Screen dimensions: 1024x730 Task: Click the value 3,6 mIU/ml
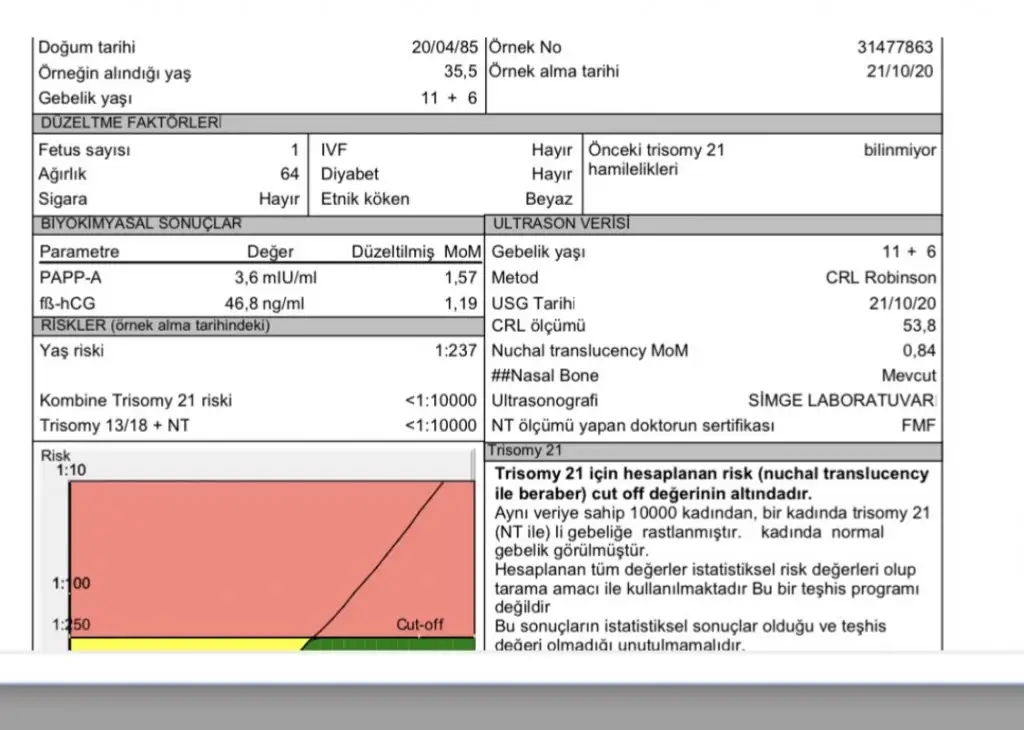point(276,278)
